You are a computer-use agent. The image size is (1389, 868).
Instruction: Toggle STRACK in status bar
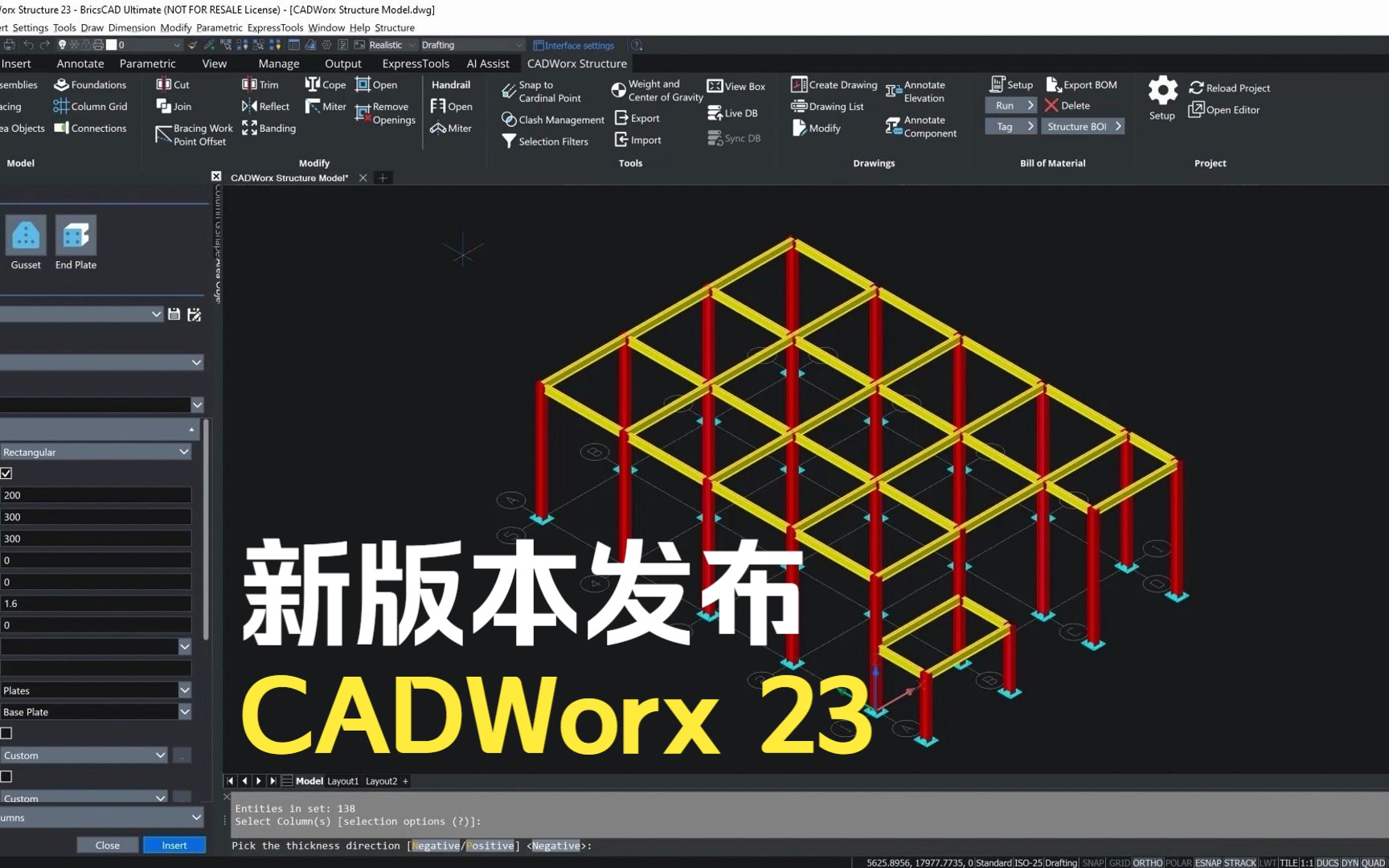click(x=1240, y=862)
